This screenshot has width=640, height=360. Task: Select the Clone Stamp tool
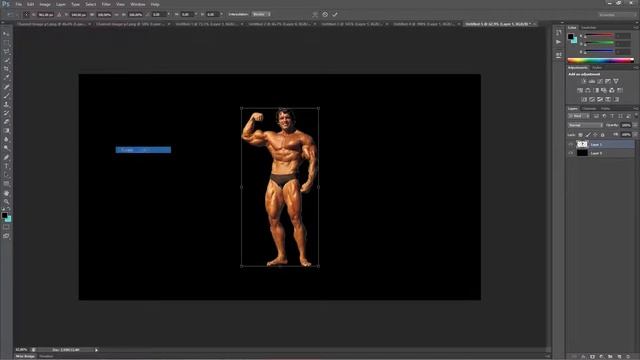[x=6, y=104]
